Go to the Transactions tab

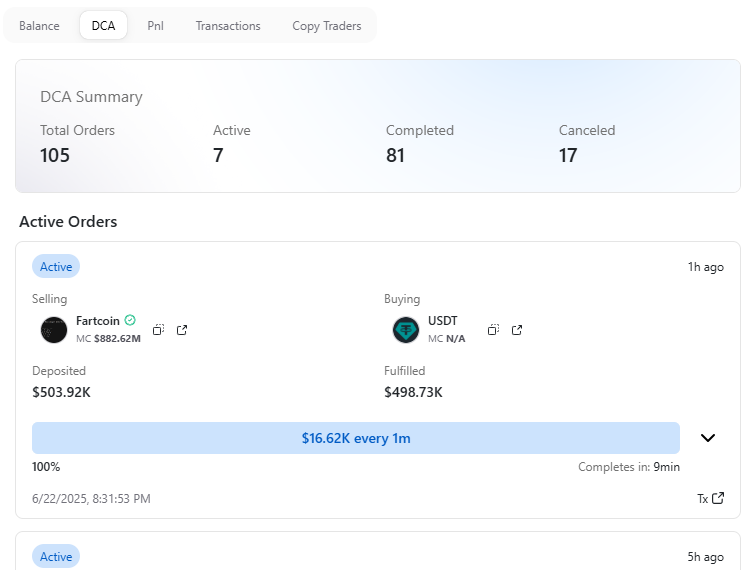[x=228, y=26]
